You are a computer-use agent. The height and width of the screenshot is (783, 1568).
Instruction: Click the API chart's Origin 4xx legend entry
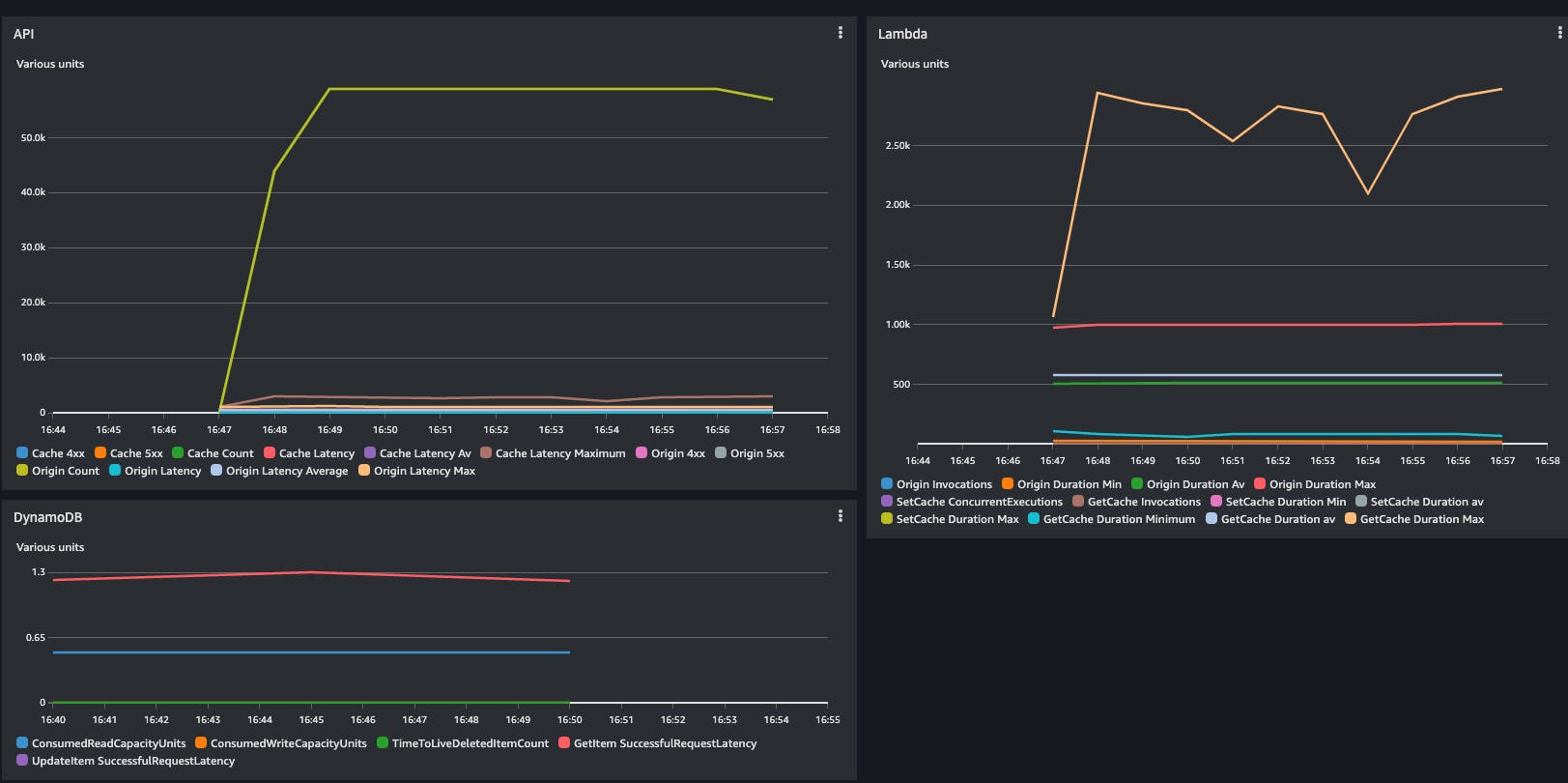(x=670, y=453)
